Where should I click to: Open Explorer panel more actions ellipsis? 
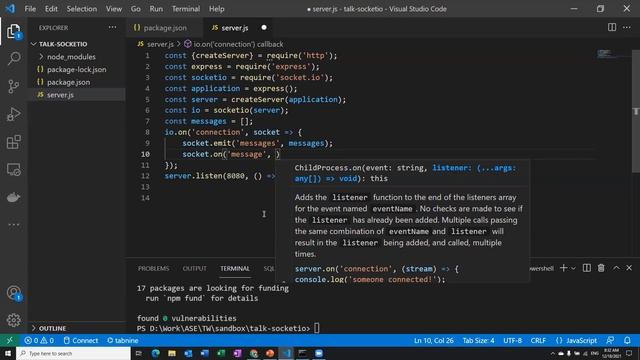click(112, 27)
